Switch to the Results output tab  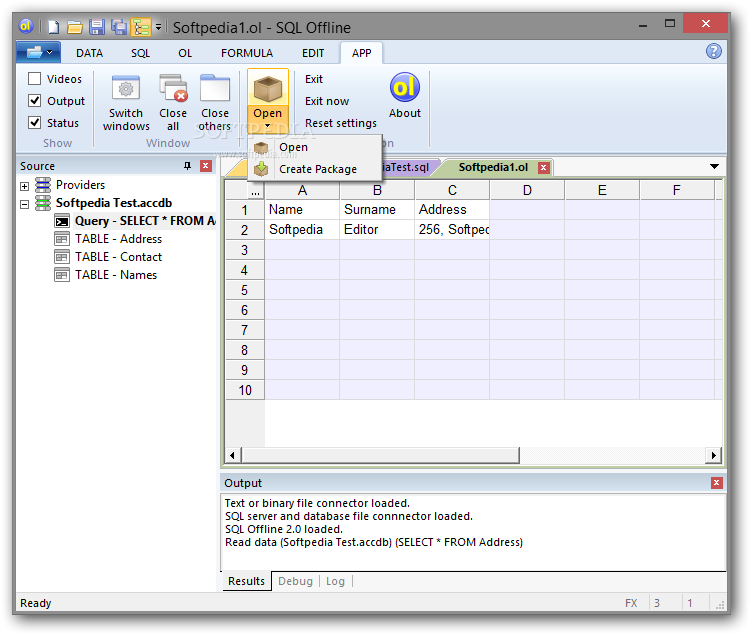246,581
